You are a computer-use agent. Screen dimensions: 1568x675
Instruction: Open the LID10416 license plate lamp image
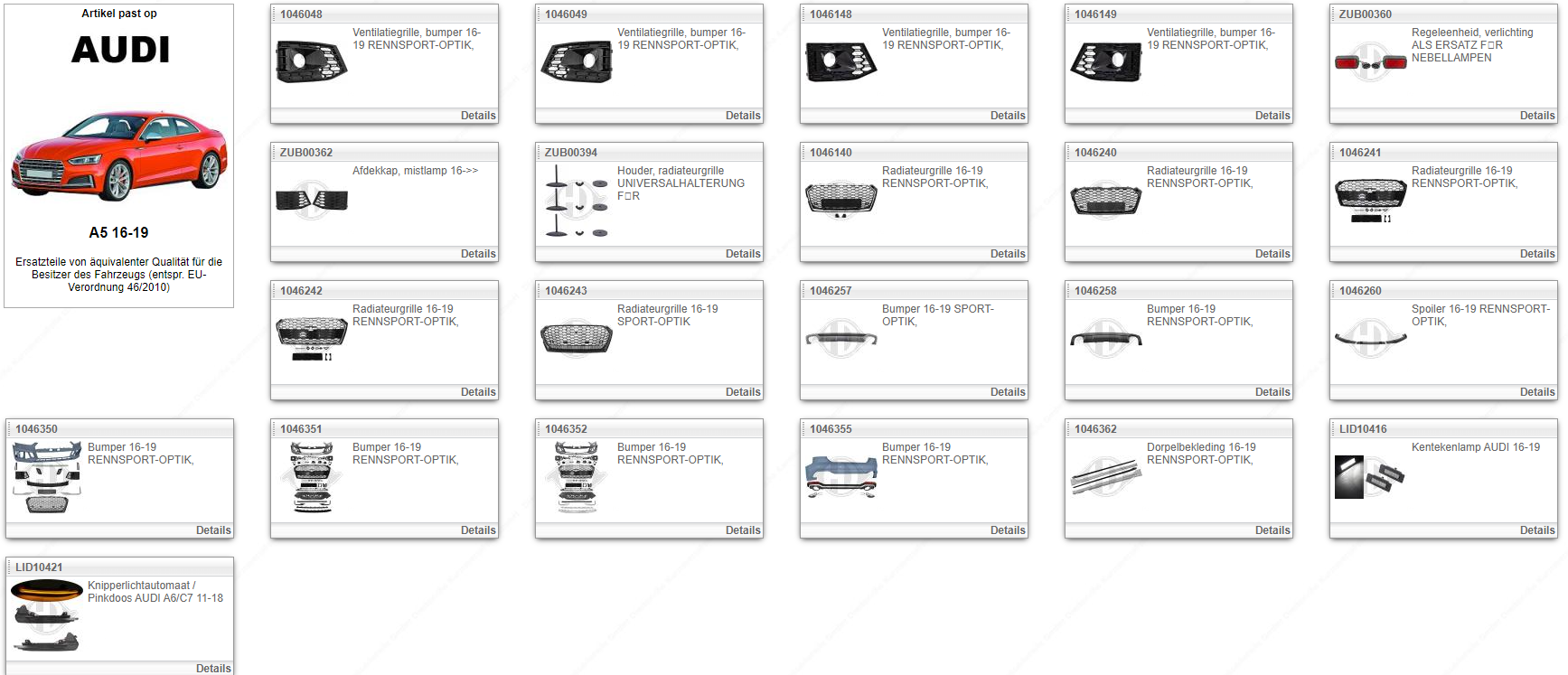click(x=1370, y=476)
